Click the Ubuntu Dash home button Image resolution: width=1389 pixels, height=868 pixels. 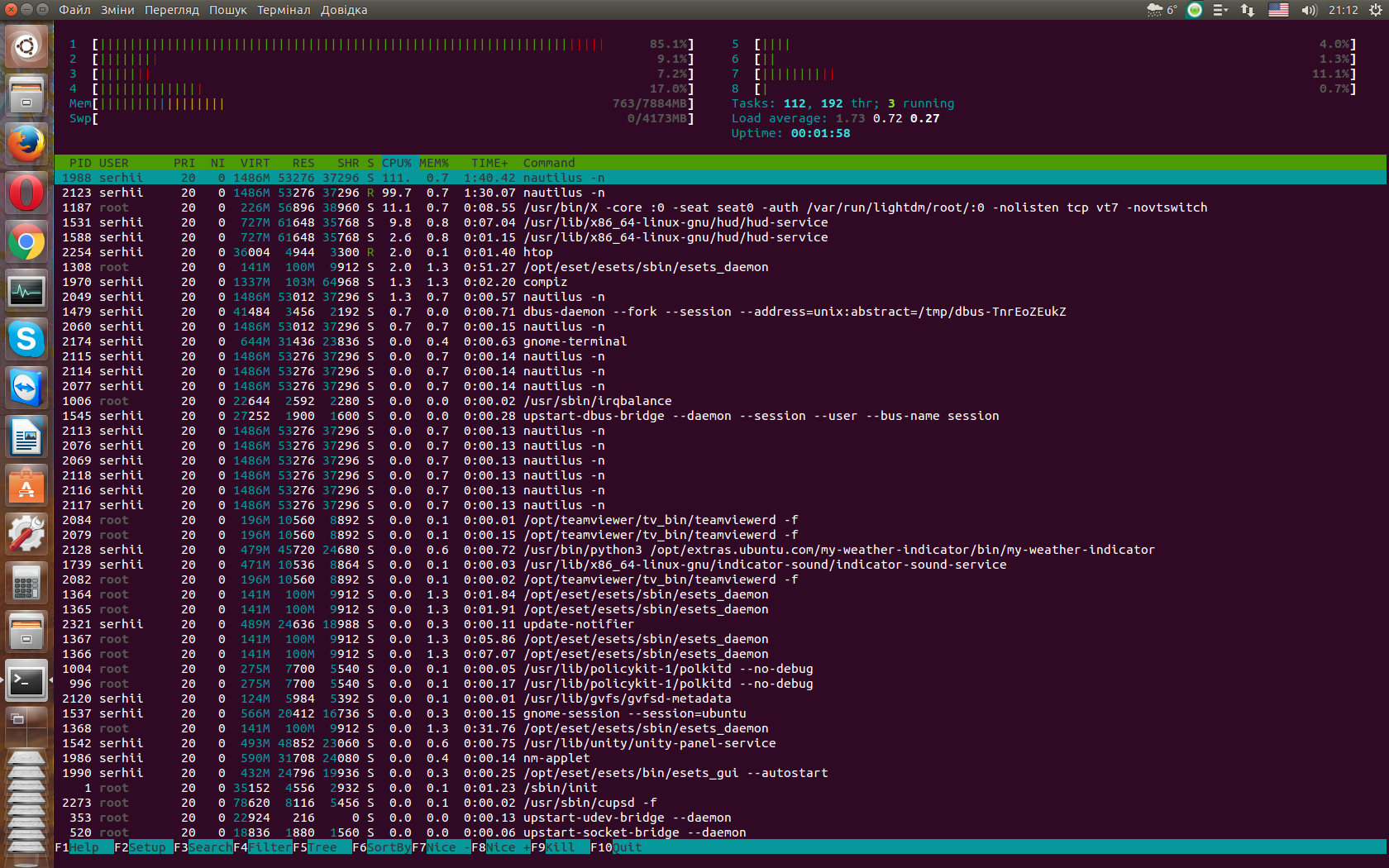26,46
